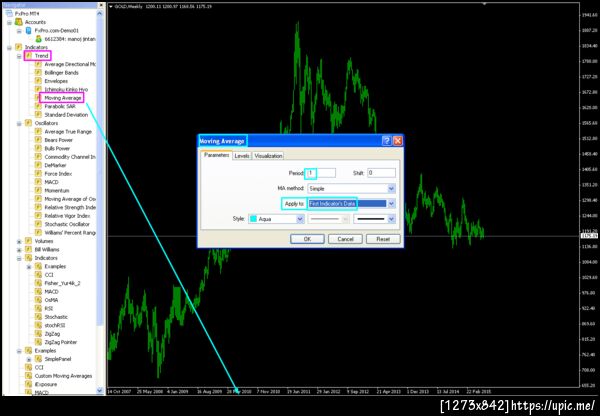The width and height of the screenshot is (600, 416).
Task: Expand the Volumes group
Action: click(x=19, y=241)
